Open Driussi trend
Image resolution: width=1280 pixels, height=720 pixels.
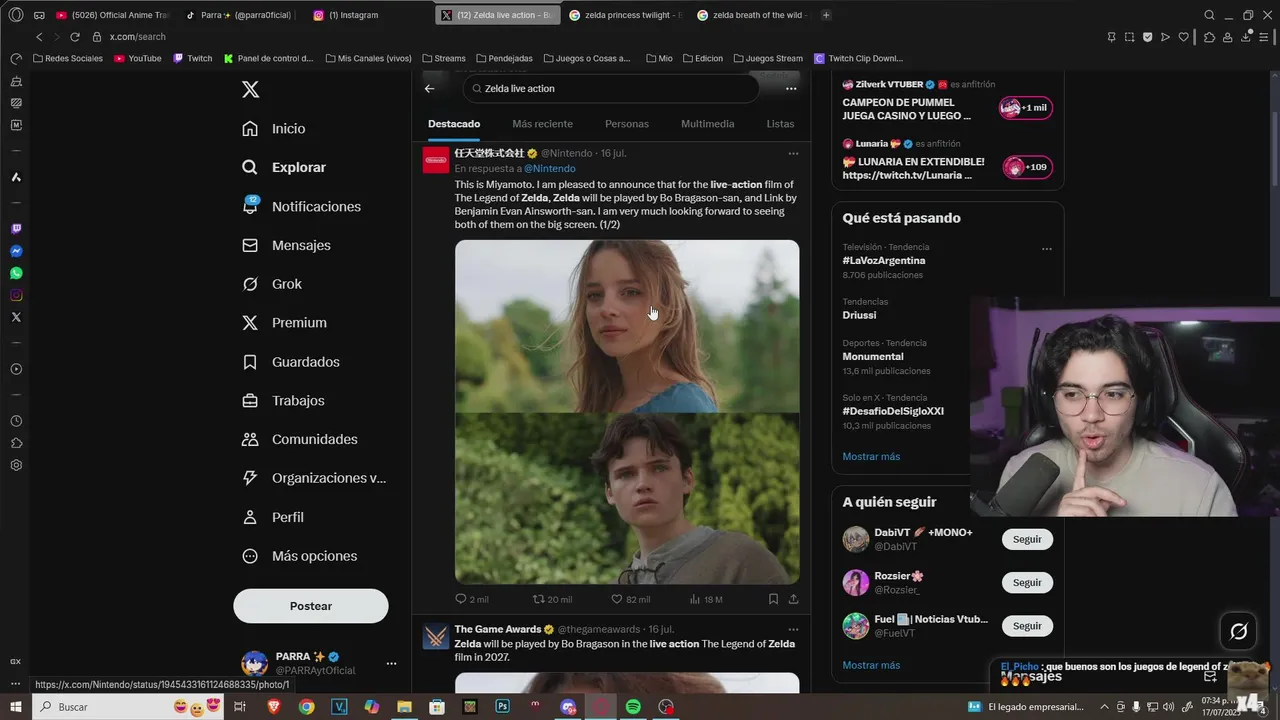tap(859, 315)
